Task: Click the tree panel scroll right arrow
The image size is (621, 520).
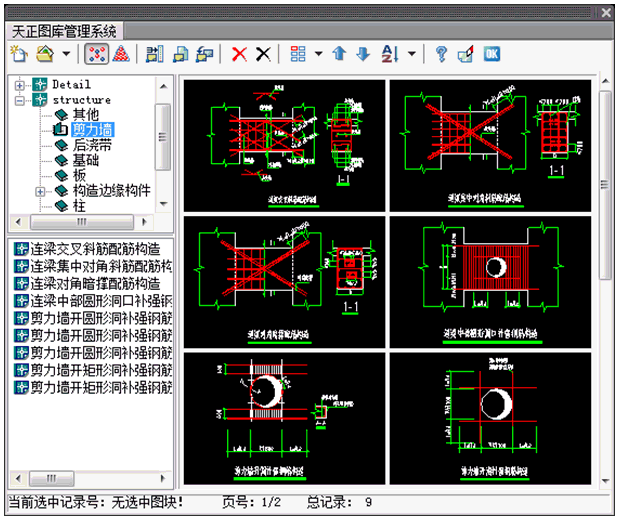Action: pyautogui.click(x=144, y=222)
